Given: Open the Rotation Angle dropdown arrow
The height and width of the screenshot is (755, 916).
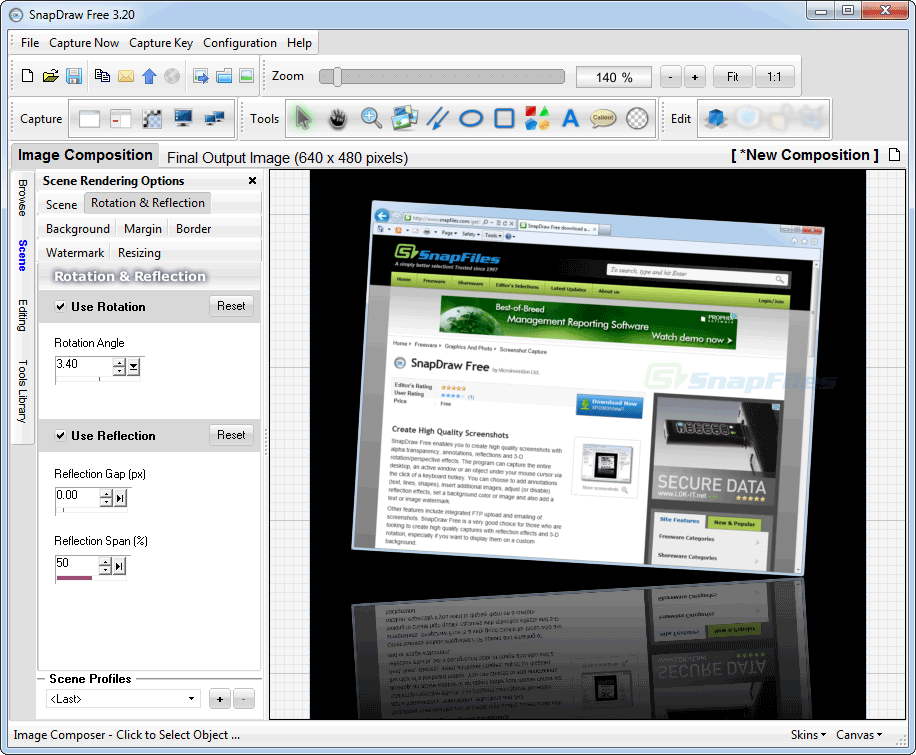Looking at the screenshot, I should (x=134, y=367).
